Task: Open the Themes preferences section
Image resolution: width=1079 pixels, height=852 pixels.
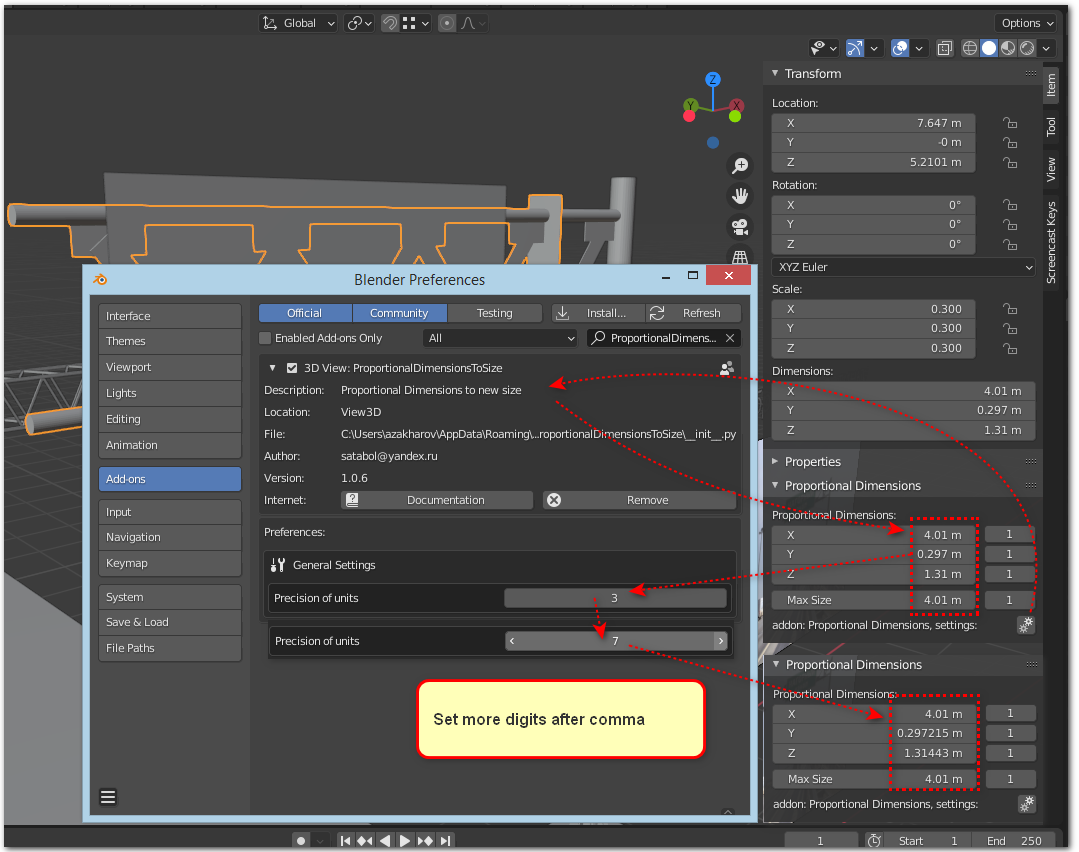Action: coord(170,341)
